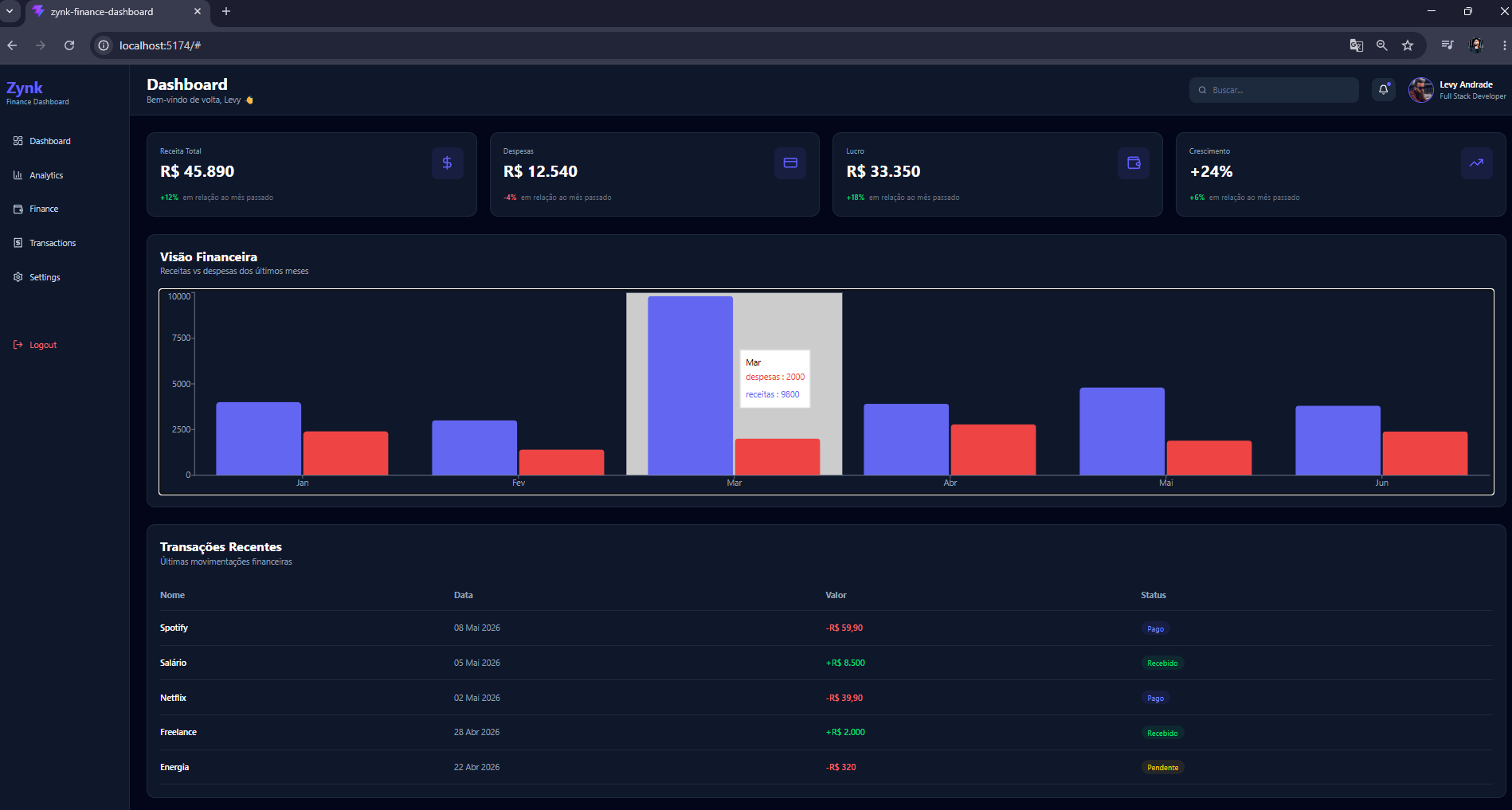Click the Freelance transaction name
The height and width of the screenshot is (810, 1512).
point(178,732)
